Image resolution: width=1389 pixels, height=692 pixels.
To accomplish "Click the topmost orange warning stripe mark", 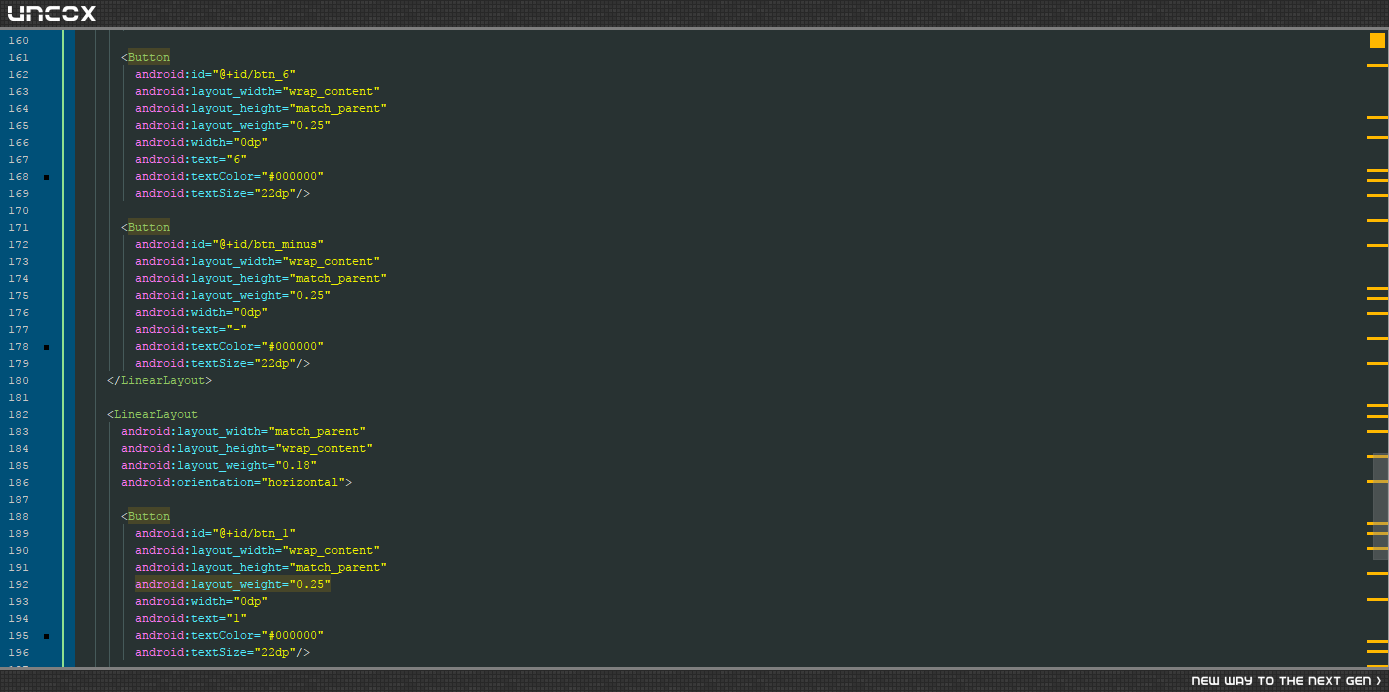I will [1377, 65].
